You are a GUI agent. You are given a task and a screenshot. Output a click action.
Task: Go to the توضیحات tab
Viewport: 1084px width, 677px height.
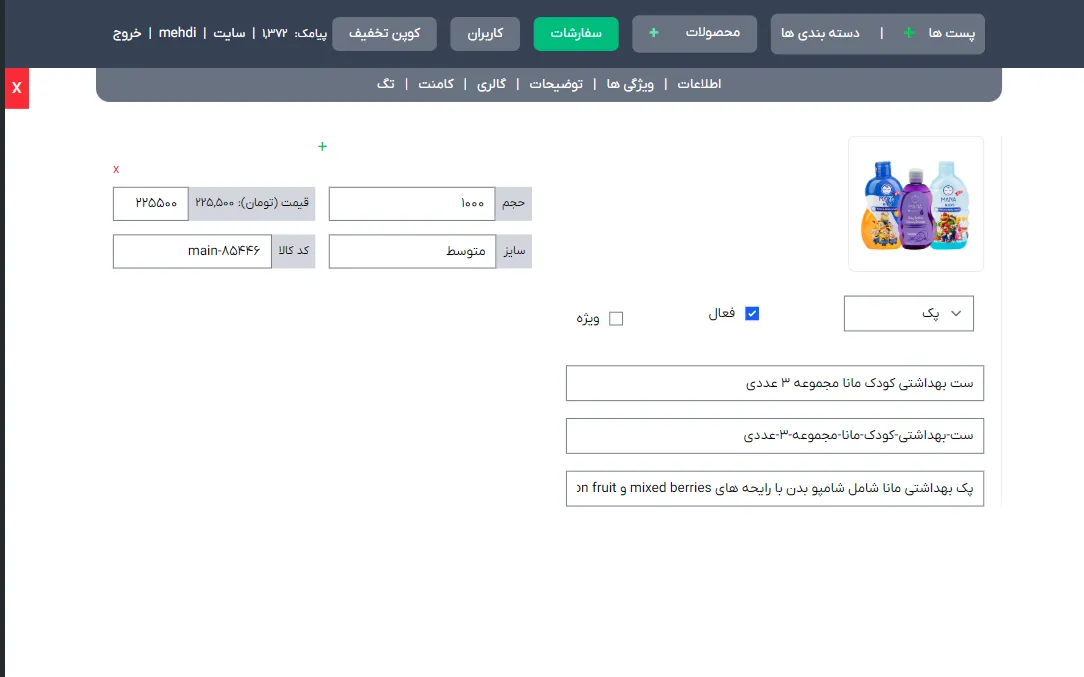pyautogui.click(x=556, y=84)
